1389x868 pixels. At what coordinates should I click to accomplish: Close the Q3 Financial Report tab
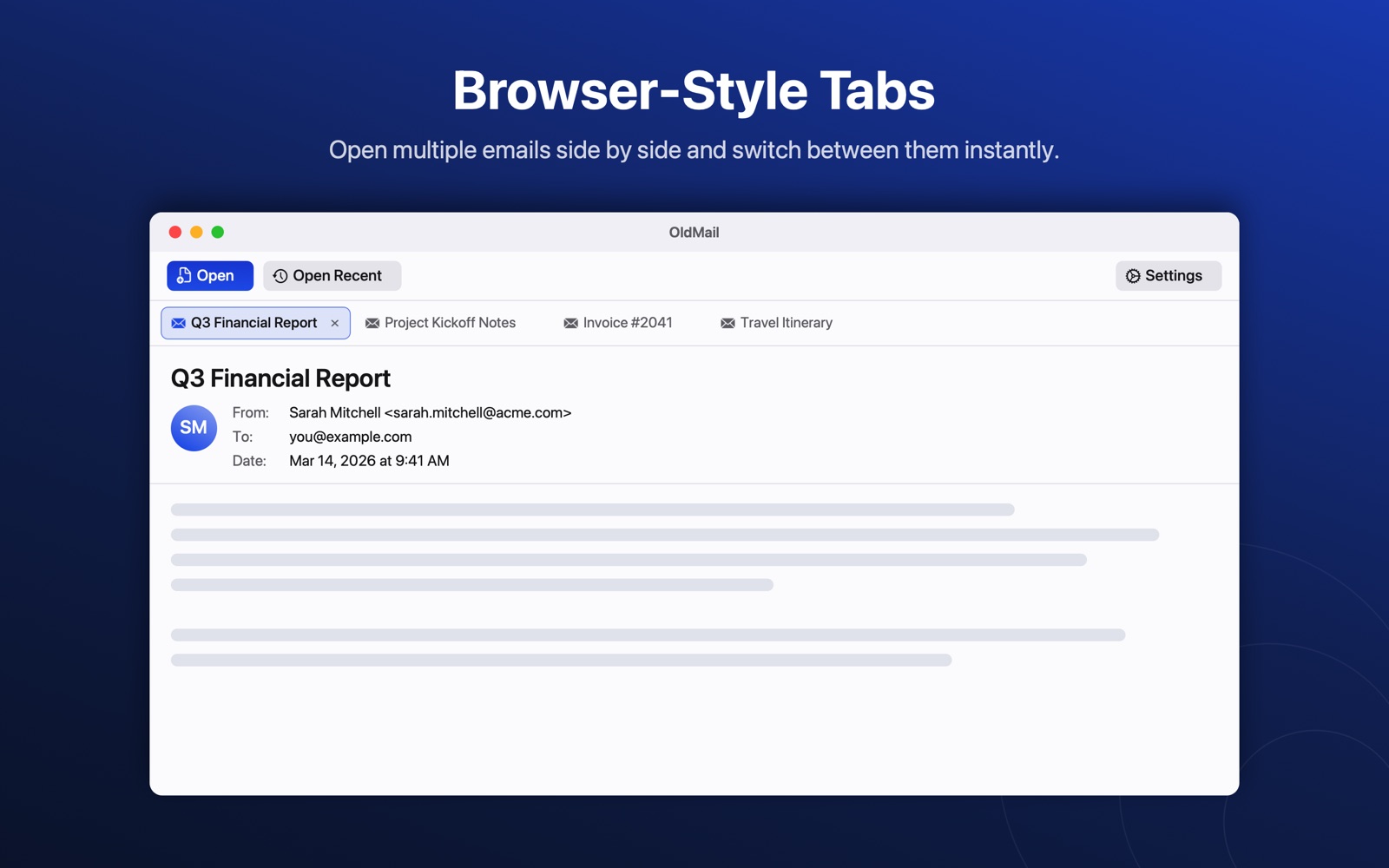(x=335, y=323)
